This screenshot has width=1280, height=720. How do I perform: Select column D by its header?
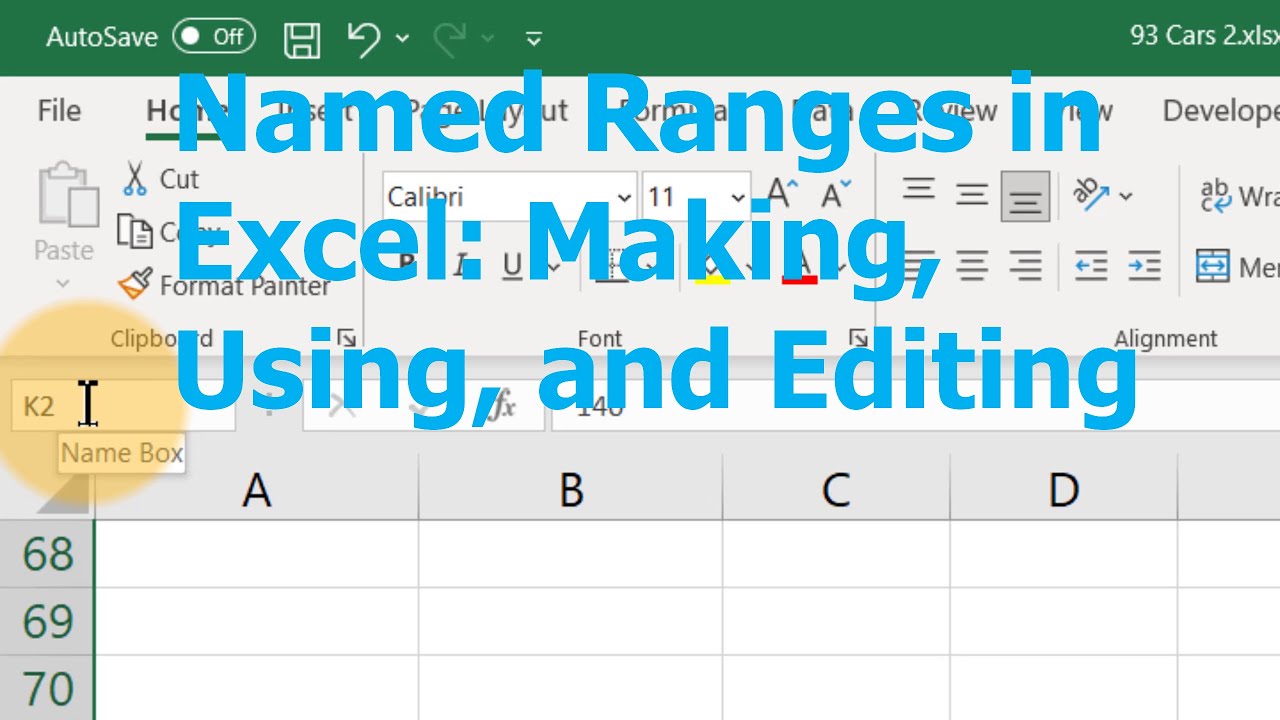pyautogui.click(x=1064, y=491)
